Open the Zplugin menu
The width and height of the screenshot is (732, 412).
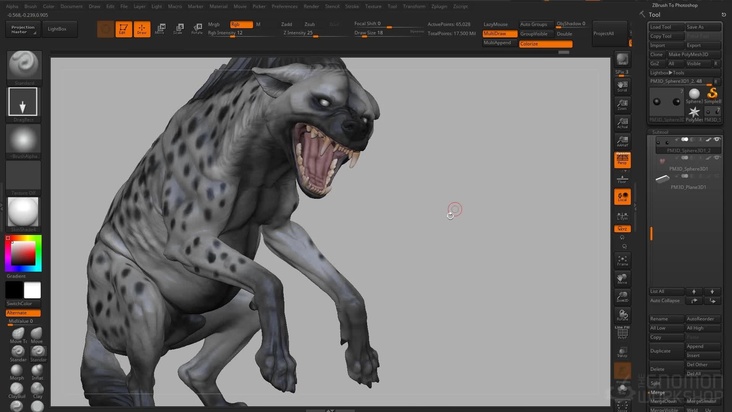coord(438,7)
